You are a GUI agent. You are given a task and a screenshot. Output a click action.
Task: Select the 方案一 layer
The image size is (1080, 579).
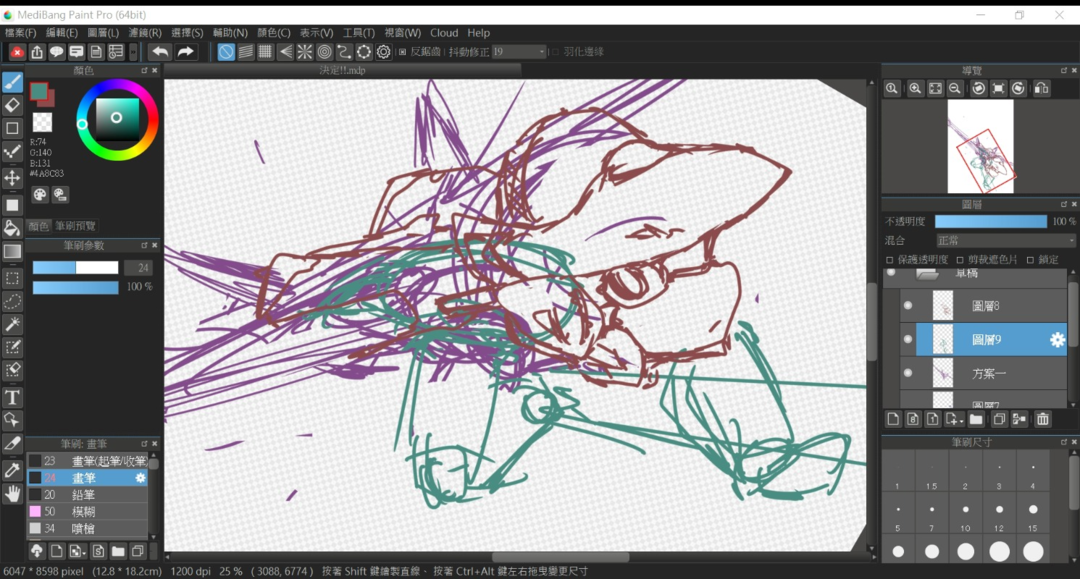click(x=988, y=374)
